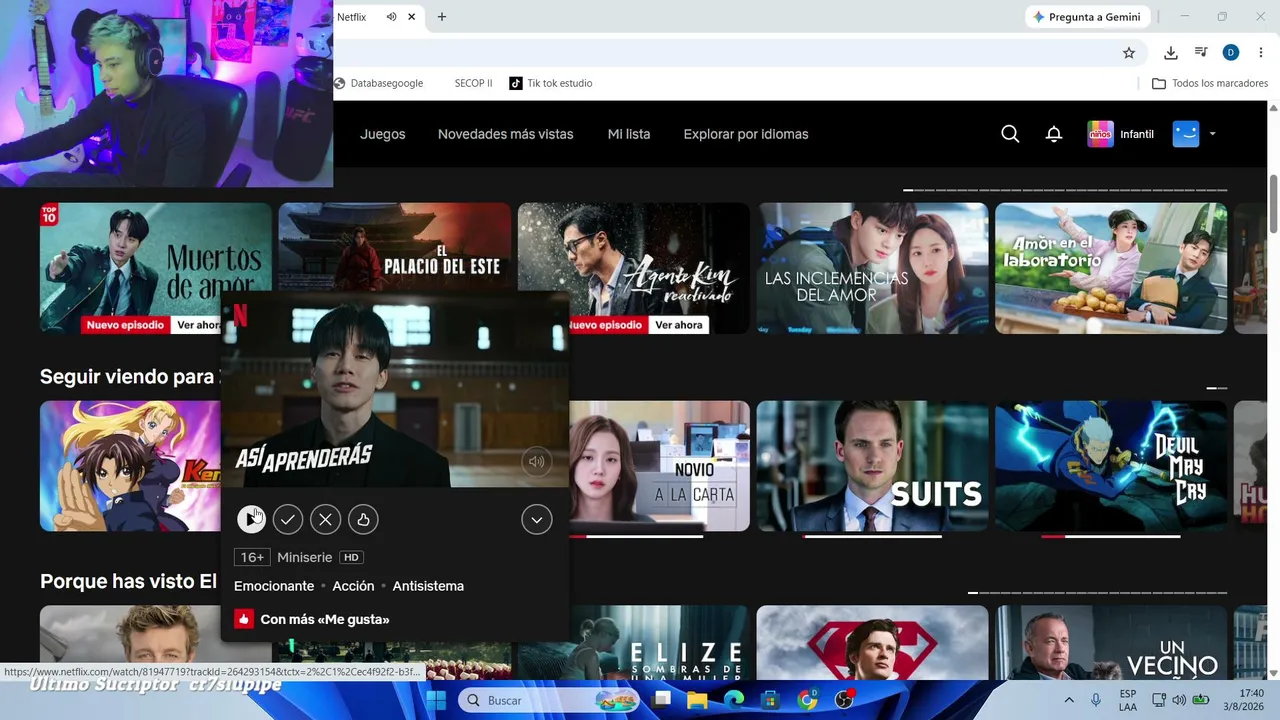The height and width of the screenshot is (720, 1280).
Task: Show hidden system tray icons
Action: [1069, 700]
